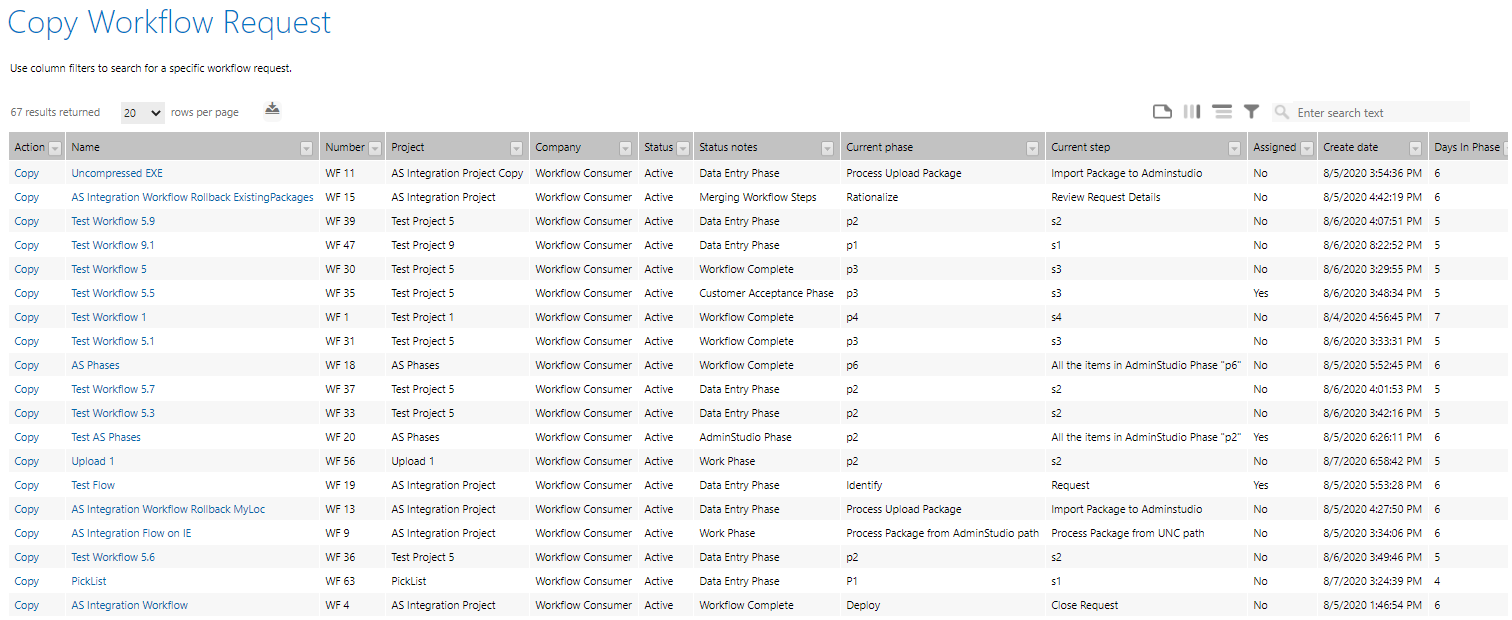Click Copy link for Uncompressed EXE row
The width and height of the screenshot is (1512, 620).
click(27, 173)
